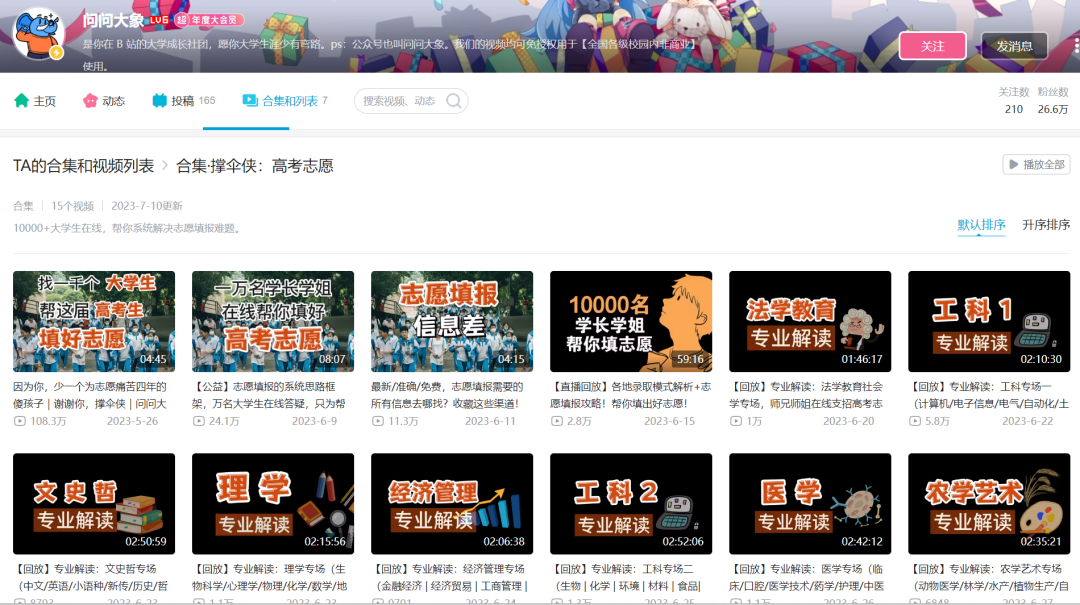Open the 主页 tab
Image resolution: width=1080 pixels, height=605 pixels.
tap(35, 101)
